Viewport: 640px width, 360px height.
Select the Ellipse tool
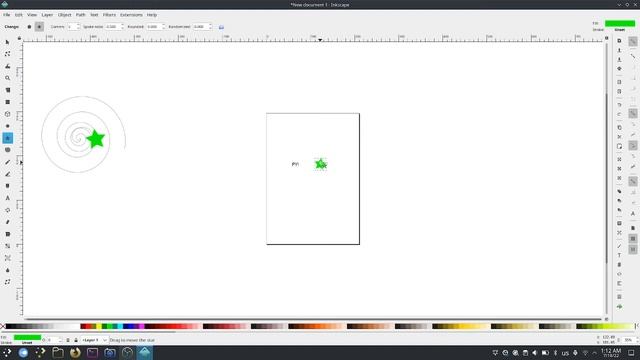click(7, 126)
